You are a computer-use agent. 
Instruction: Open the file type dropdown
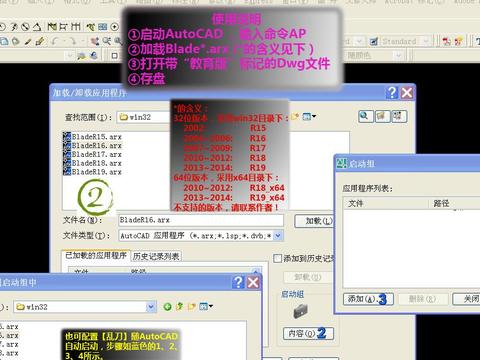pos(278,236)
